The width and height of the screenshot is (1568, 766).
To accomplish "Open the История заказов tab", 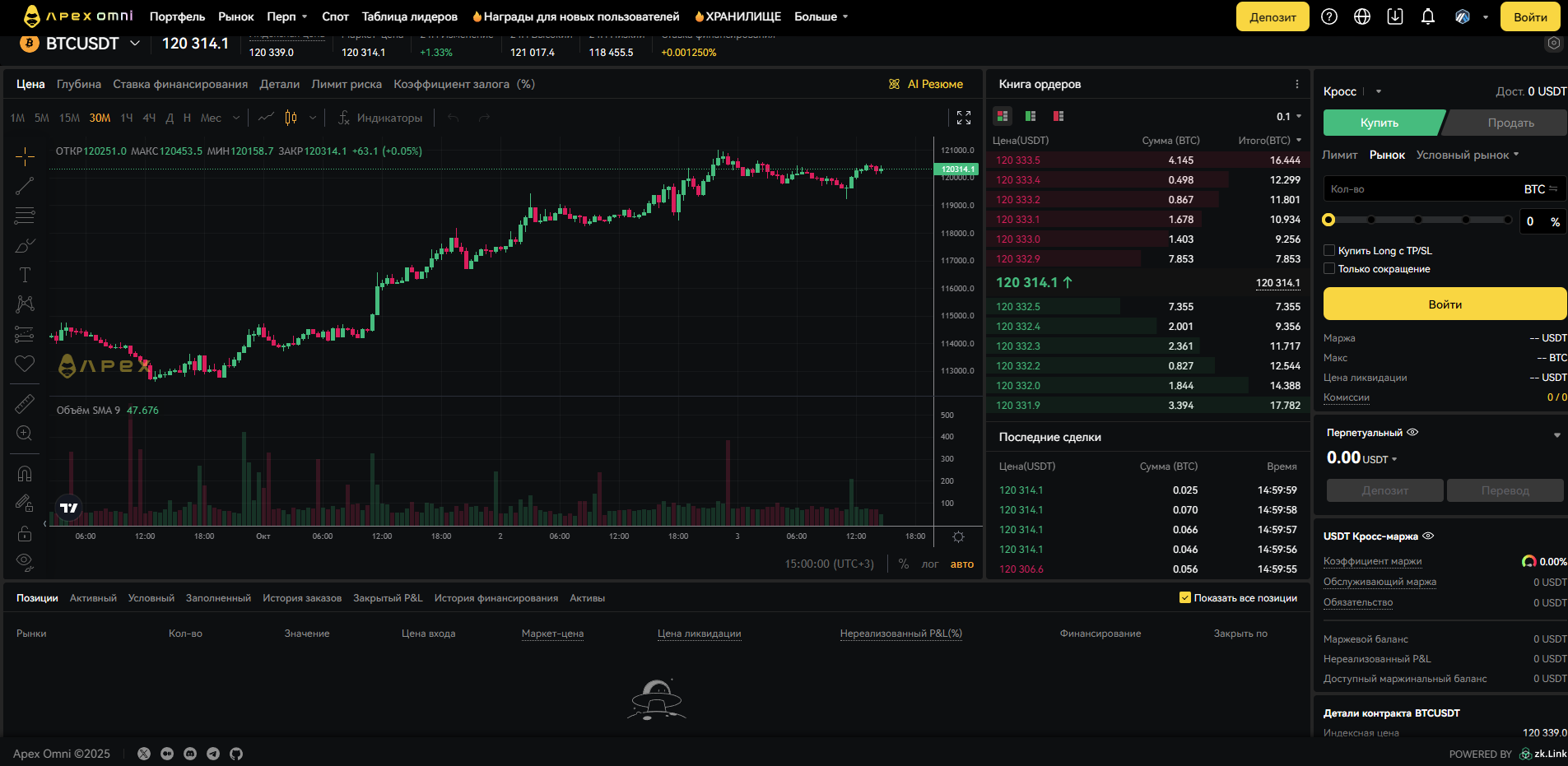I will [302, 598].
